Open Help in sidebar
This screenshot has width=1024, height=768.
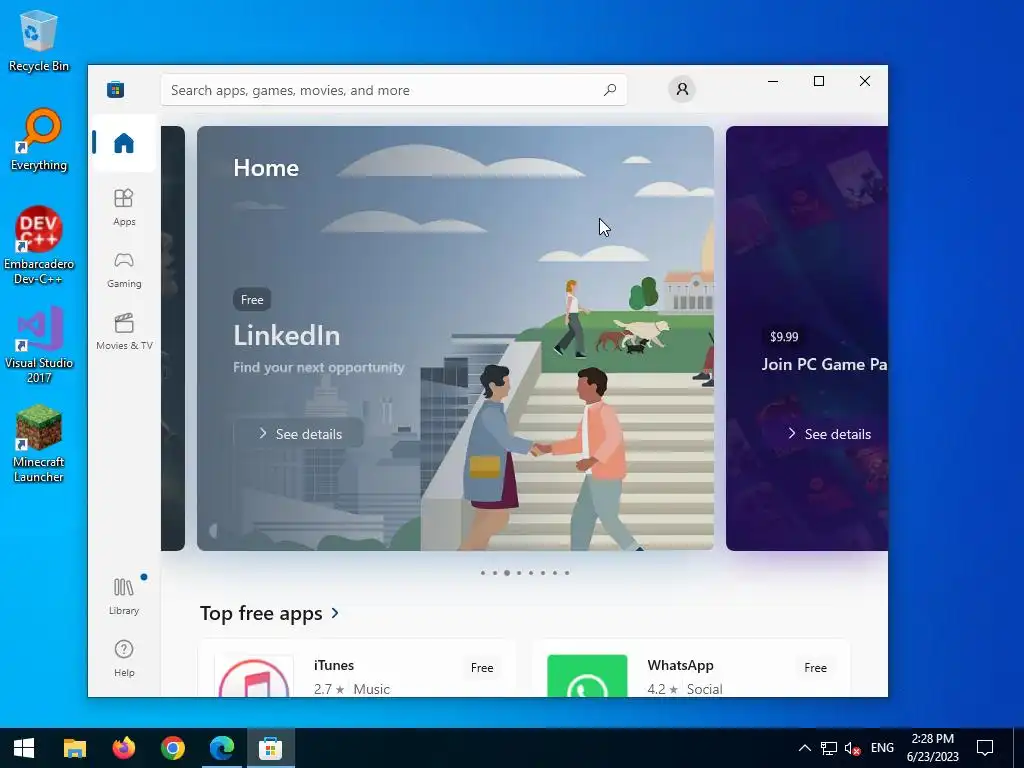124,658
